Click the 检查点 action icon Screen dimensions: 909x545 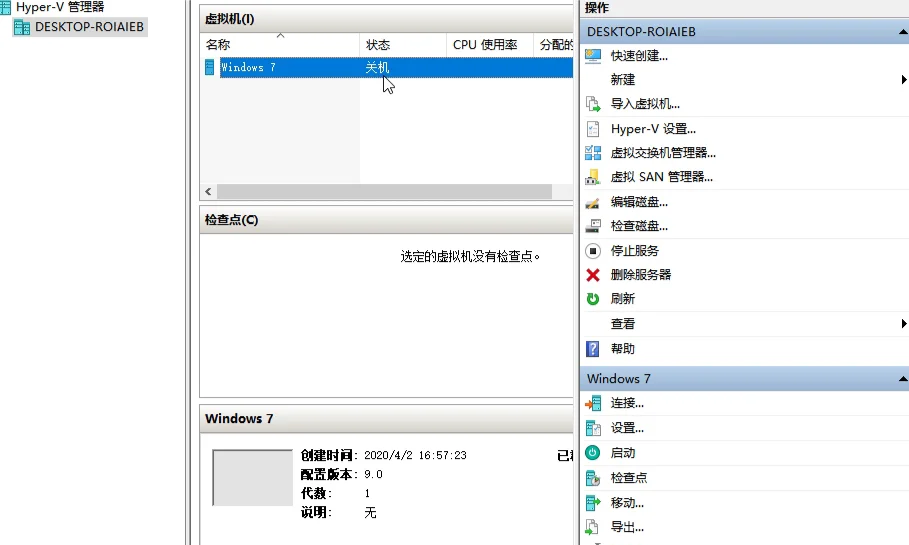592,478
